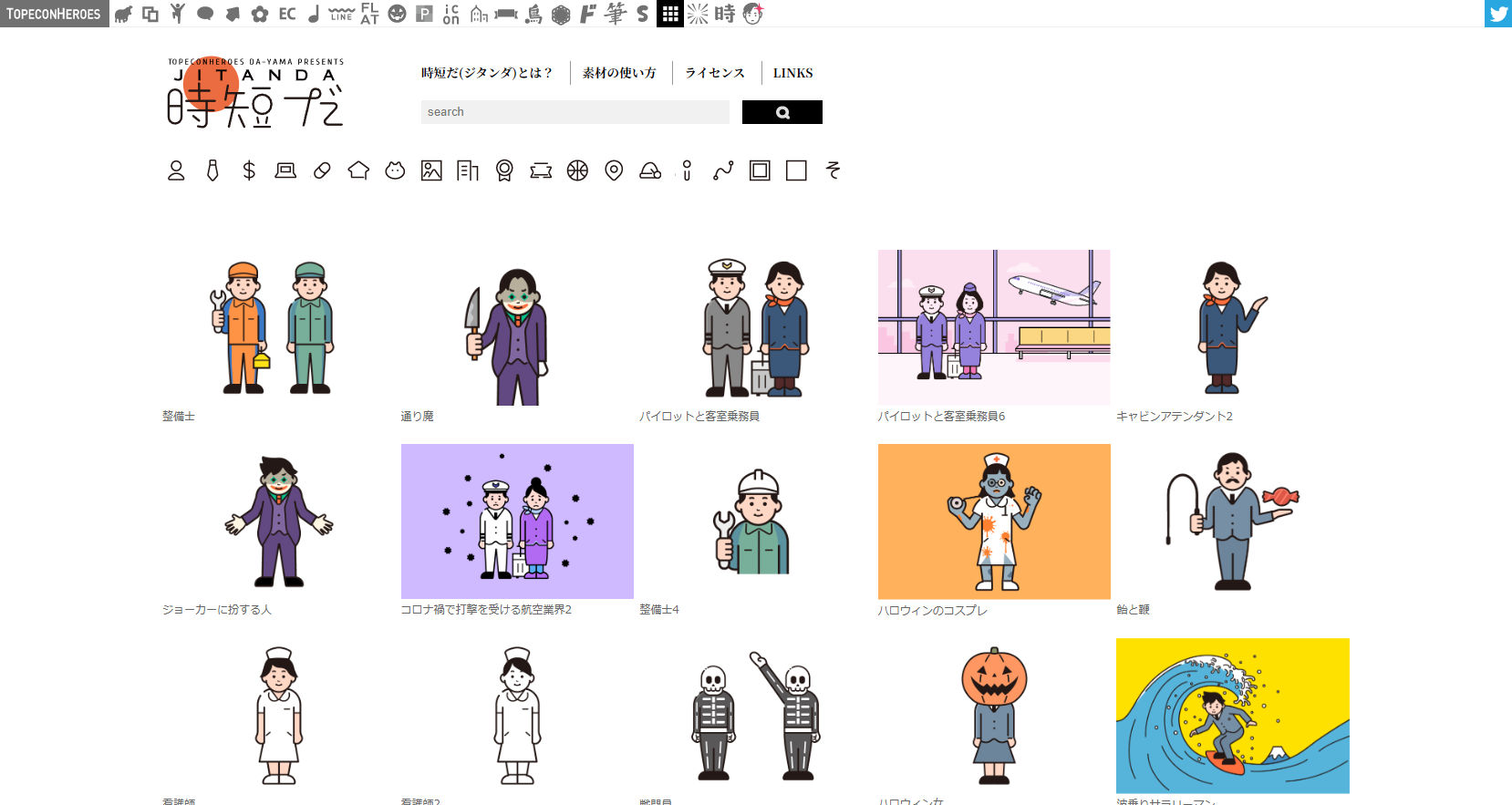Select the office building category icon
Screen dimensions: 1512x805
tap(468, 170)
